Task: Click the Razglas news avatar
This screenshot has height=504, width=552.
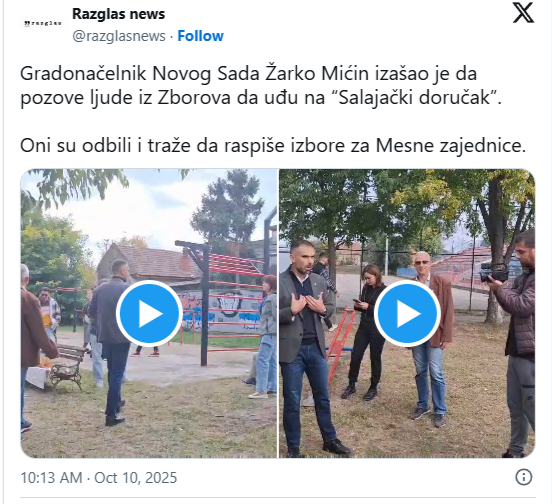Action: tap(43, 24)
